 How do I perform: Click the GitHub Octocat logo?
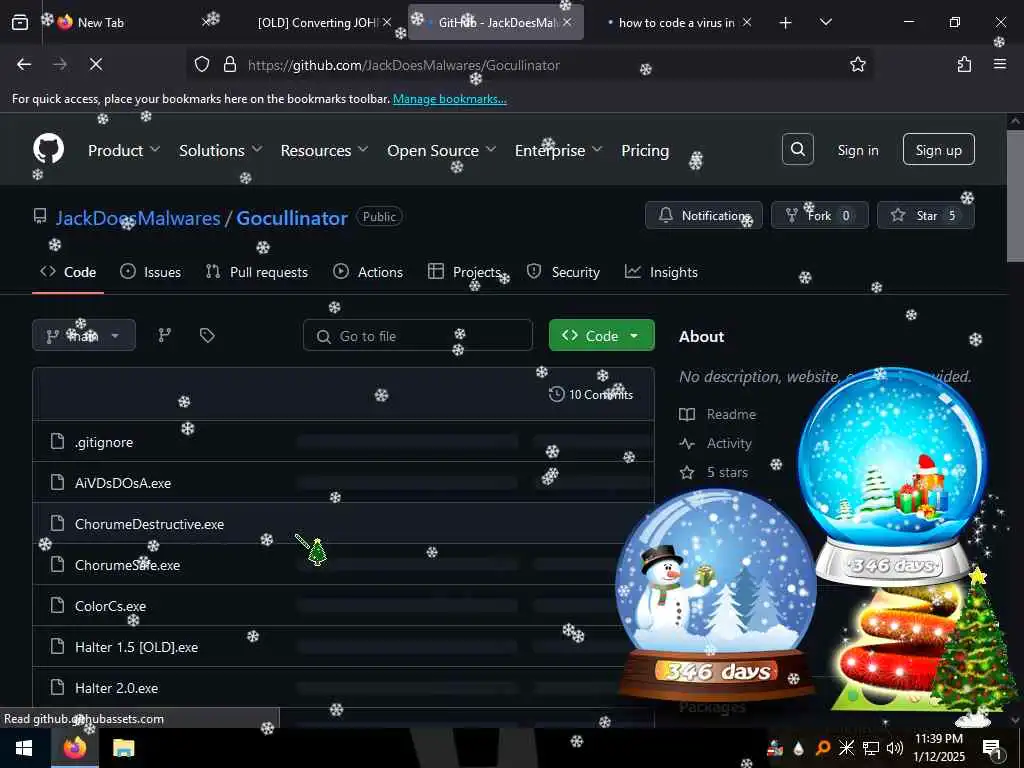48,150
